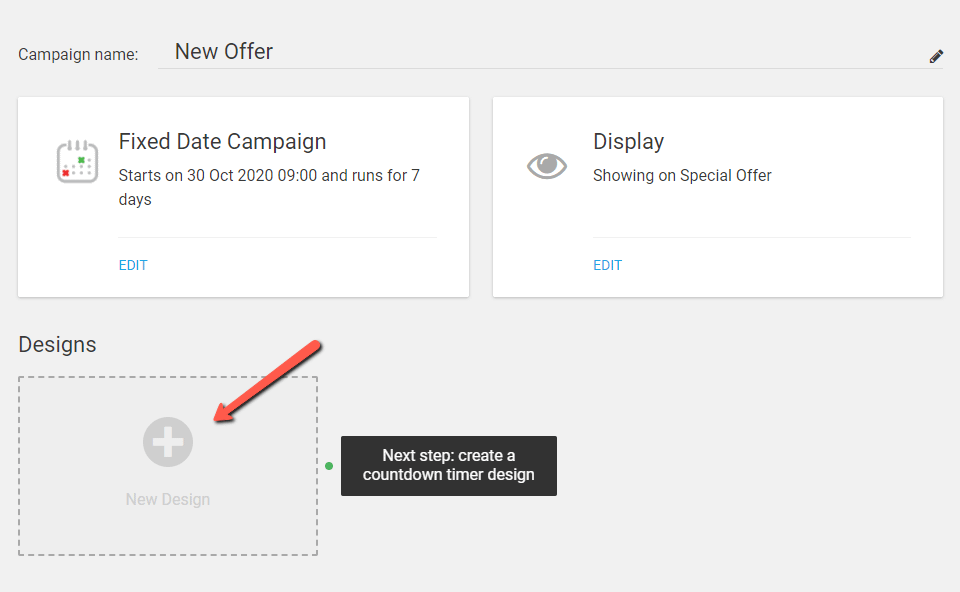Click the Next step countdown timer tooltip
Screen dimensions: 960x592
coord(449,465)
